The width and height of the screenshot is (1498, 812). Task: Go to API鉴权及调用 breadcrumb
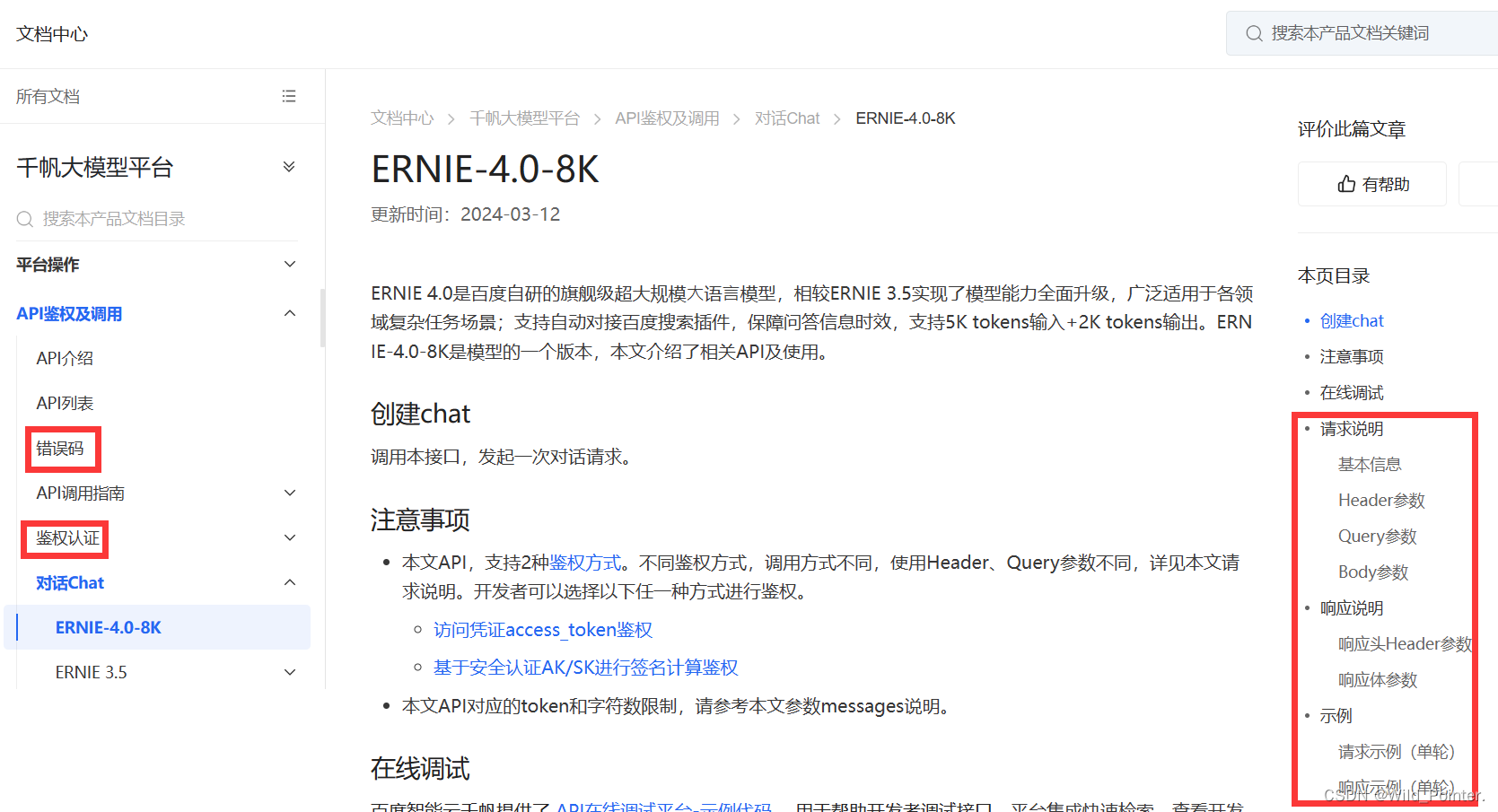(x=667, y=118)
